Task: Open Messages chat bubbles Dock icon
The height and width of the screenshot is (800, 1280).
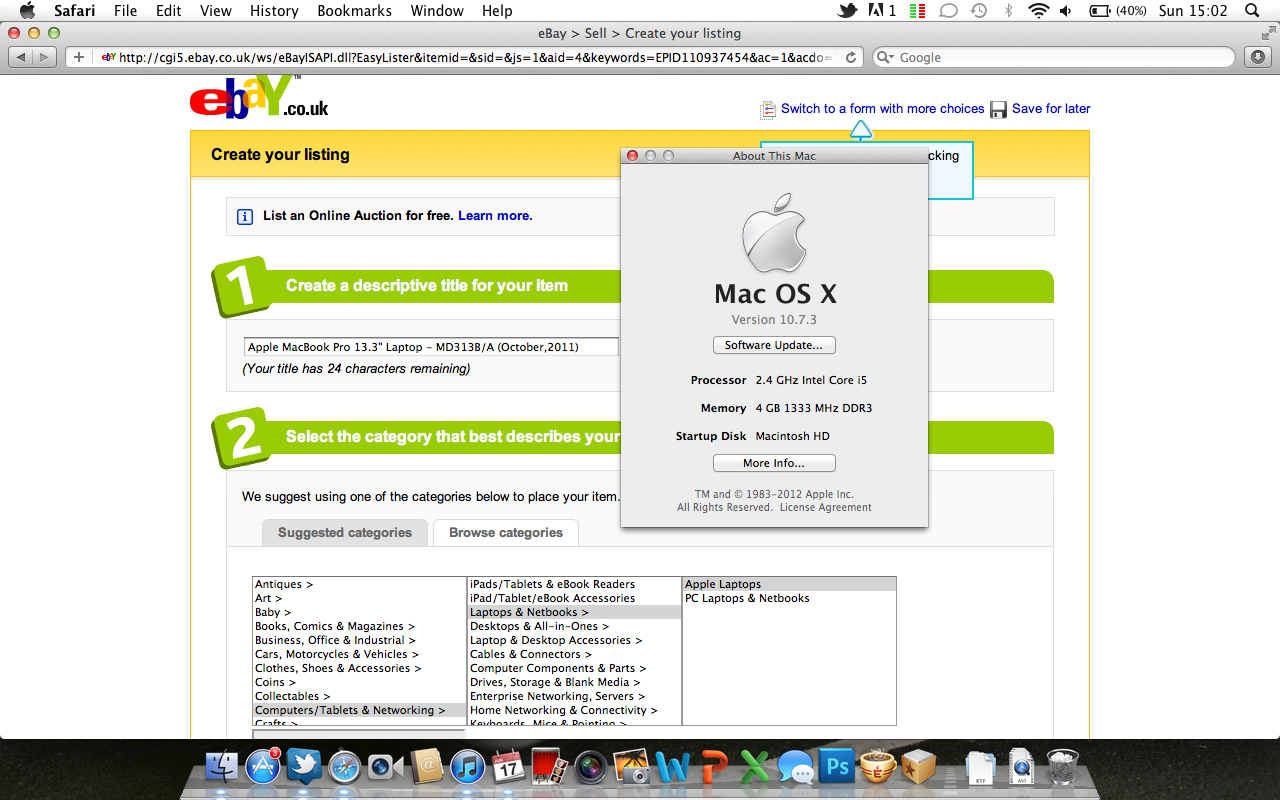Action: pos(796,767)
